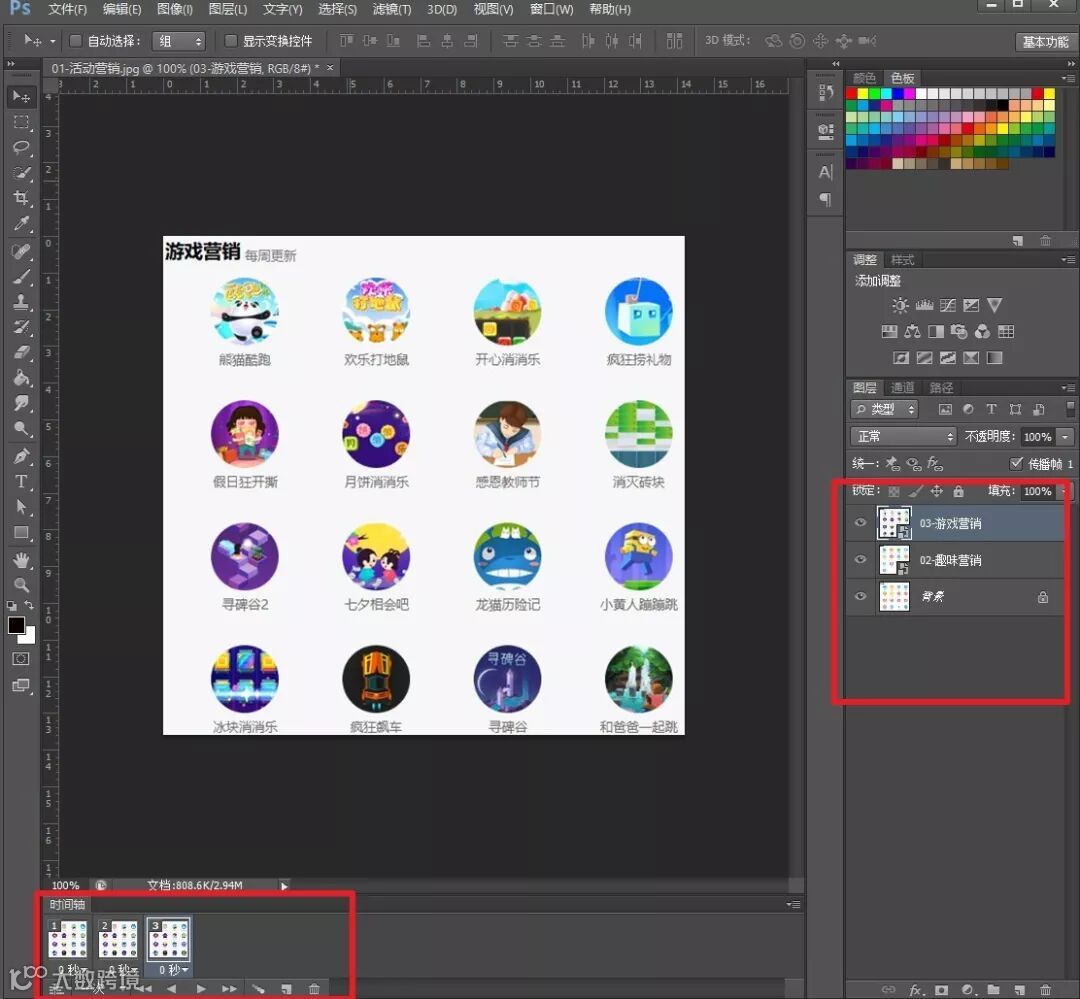Open the 不透明度 slider arrow
This screenshot has width=1080, height=999.
click(x=1066, y=437)
